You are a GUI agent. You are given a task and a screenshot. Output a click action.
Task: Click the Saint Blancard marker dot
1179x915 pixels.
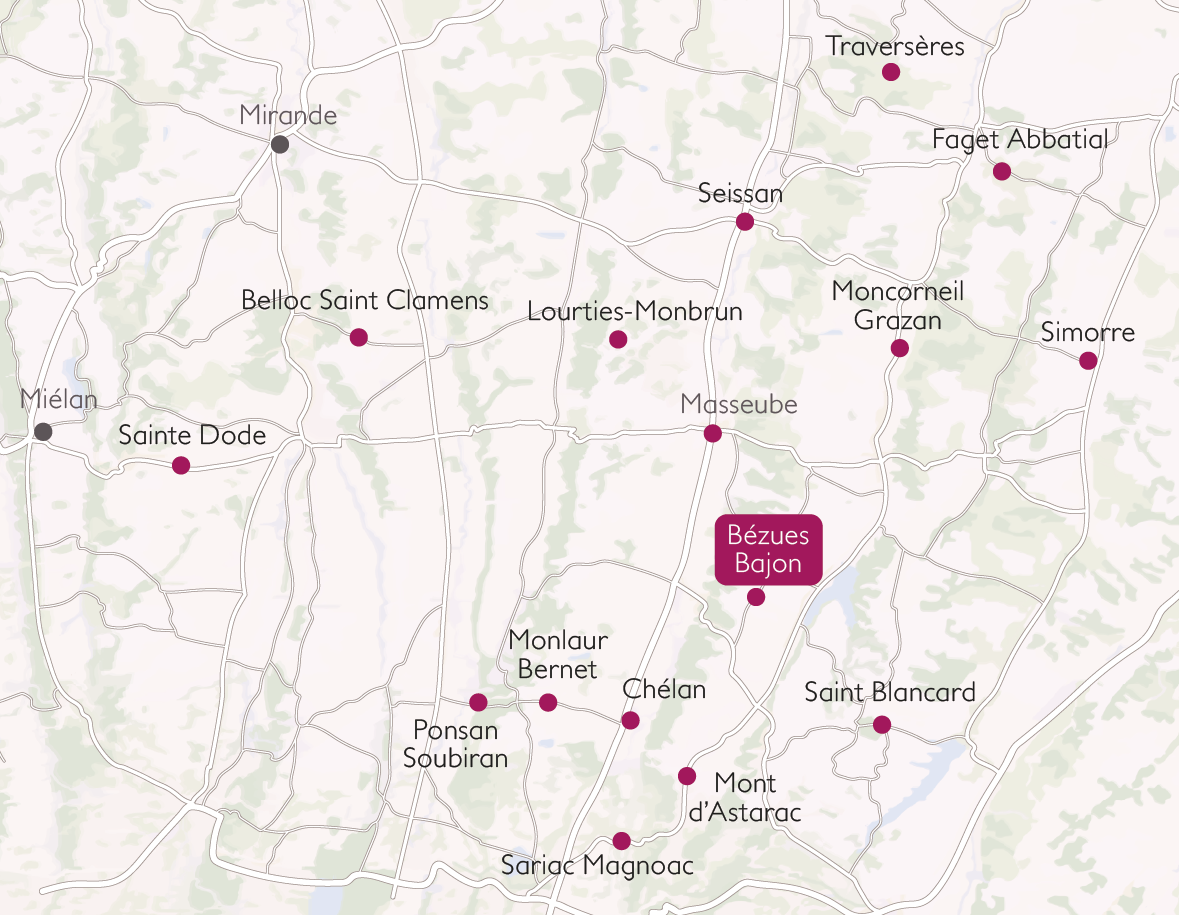coord(882,725)
